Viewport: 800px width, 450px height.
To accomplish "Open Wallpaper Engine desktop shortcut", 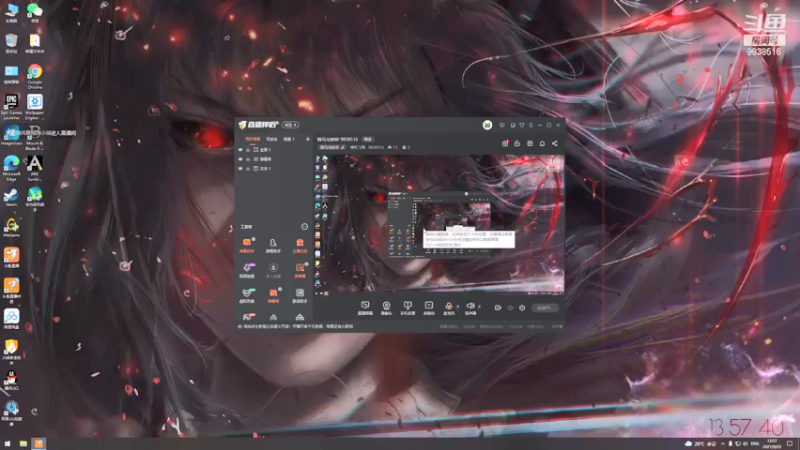I will tap(35, 107).
